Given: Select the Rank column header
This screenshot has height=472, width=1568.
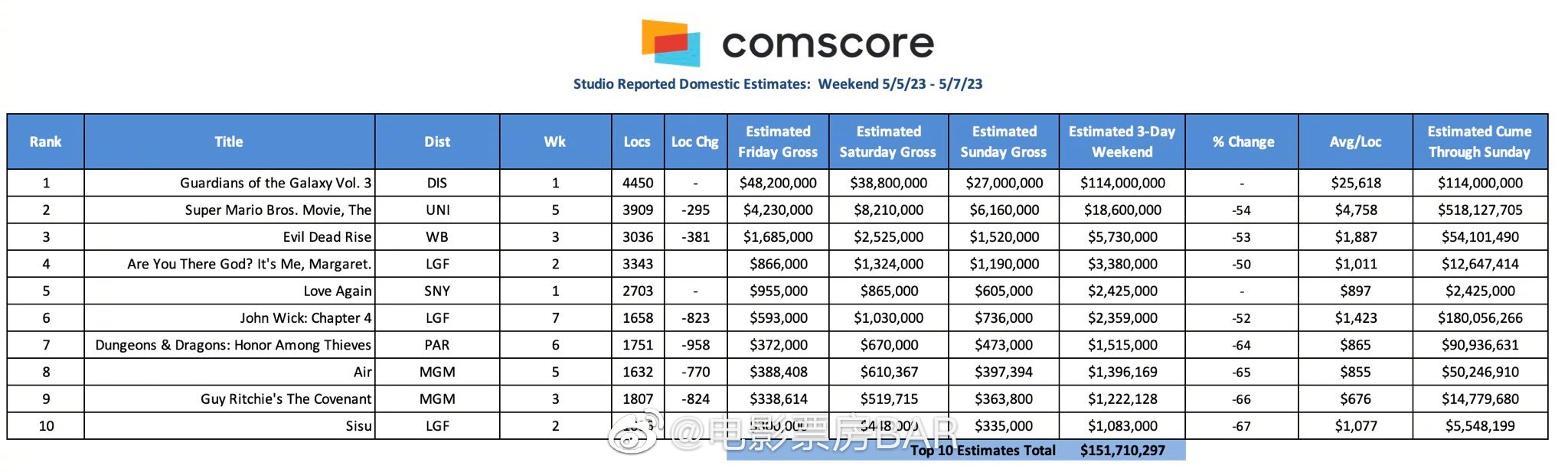Looking at the screenshot, I should 46,142.
